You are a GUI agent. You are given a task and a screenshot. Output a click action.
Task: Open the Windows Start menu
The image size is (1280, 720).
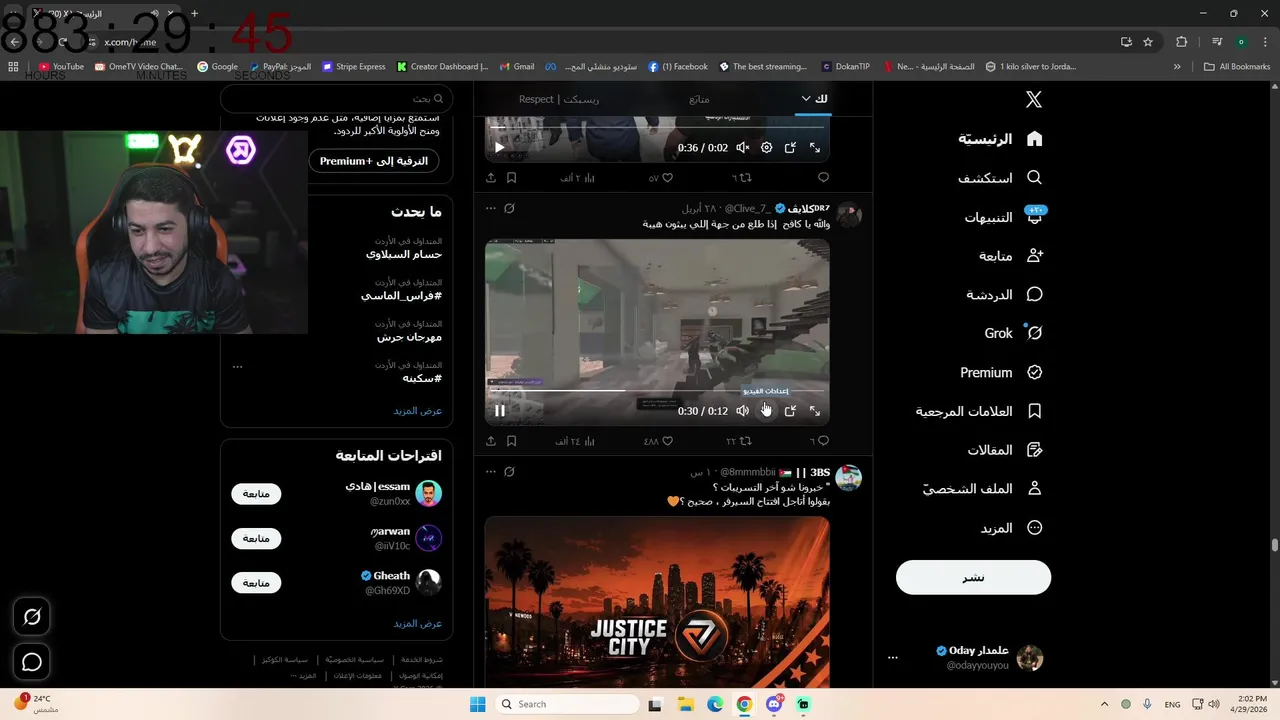point(478,704)
